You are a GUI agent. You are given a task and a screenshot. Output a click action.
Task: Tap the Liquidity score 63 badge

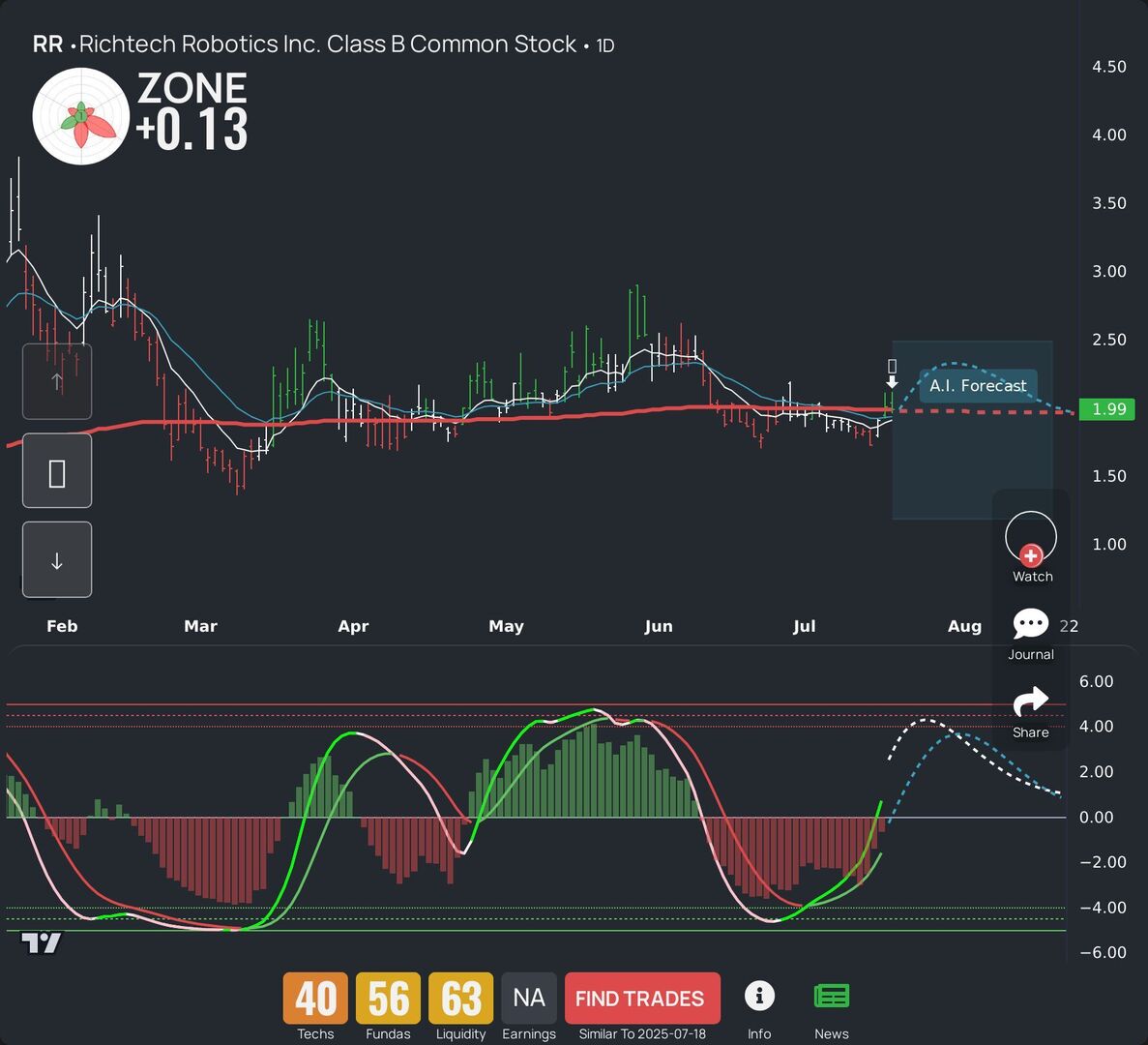click(x=461, y=999)
